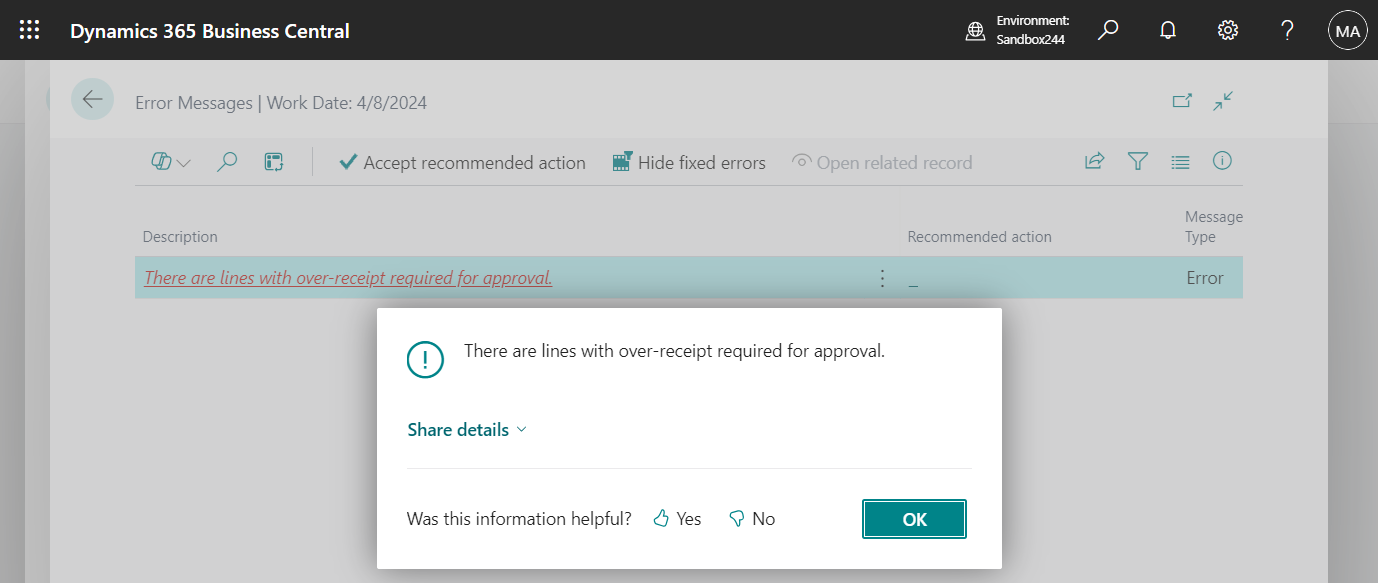Toggle Hide fixed errors on the toolbar
1378x583 pixels.
coord(688,161)
